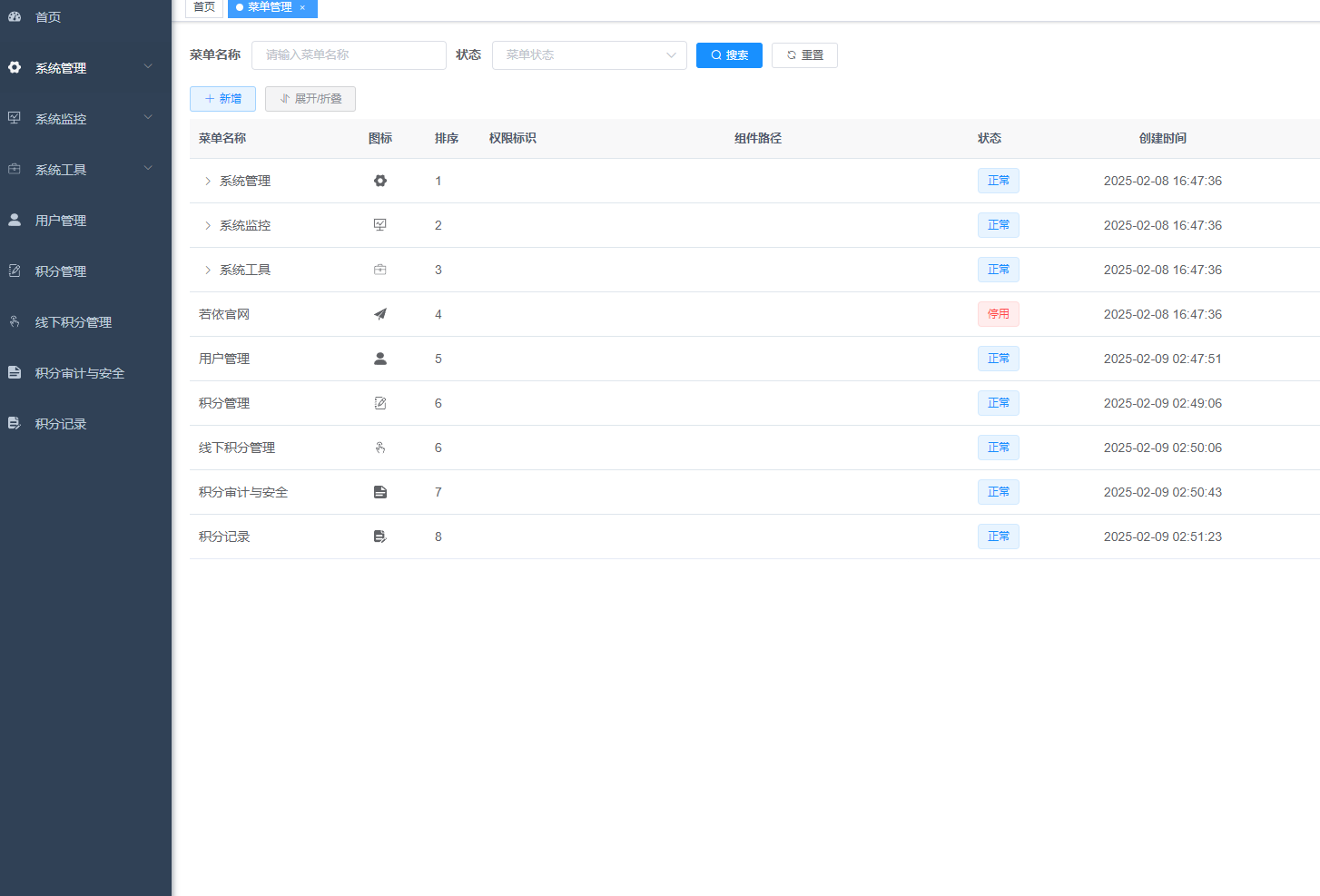1320x896 pixels.
Task: Click the toolbox icon in 系统工具 row
Action: tap(379, 269)
